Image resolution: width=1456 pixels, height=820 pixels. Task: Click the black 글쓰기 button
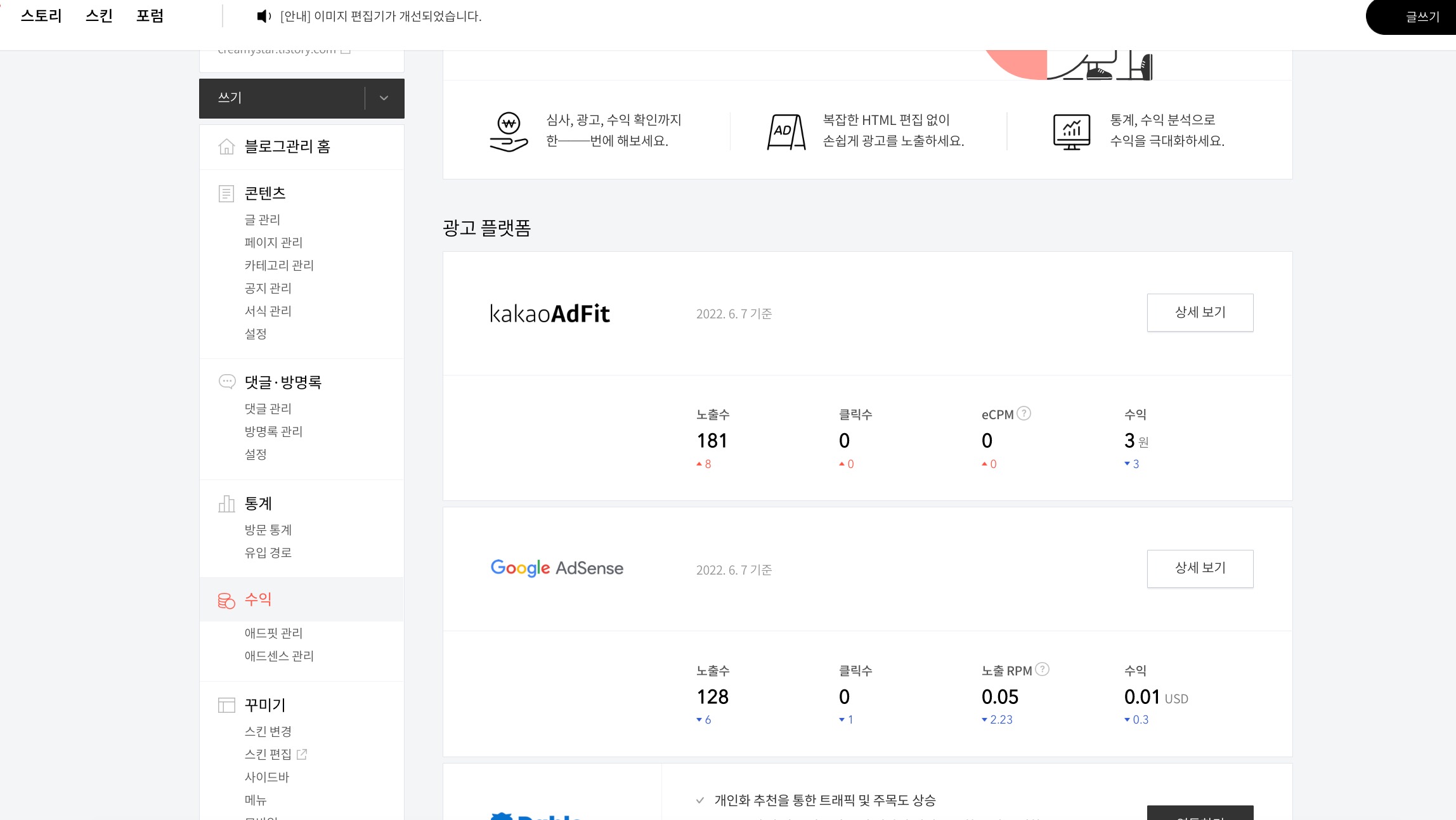(1411, 17)
